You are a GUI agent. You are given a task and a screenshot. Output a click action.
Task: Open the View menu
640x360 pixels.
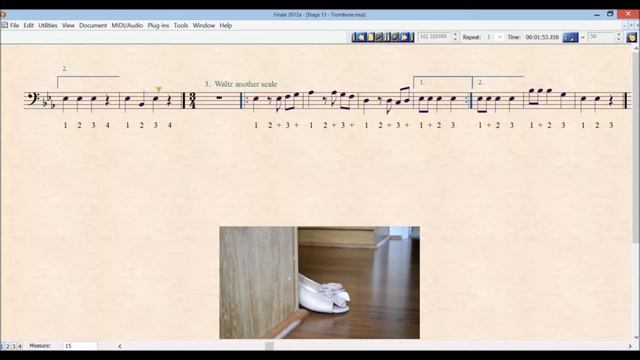coord(68,25)
